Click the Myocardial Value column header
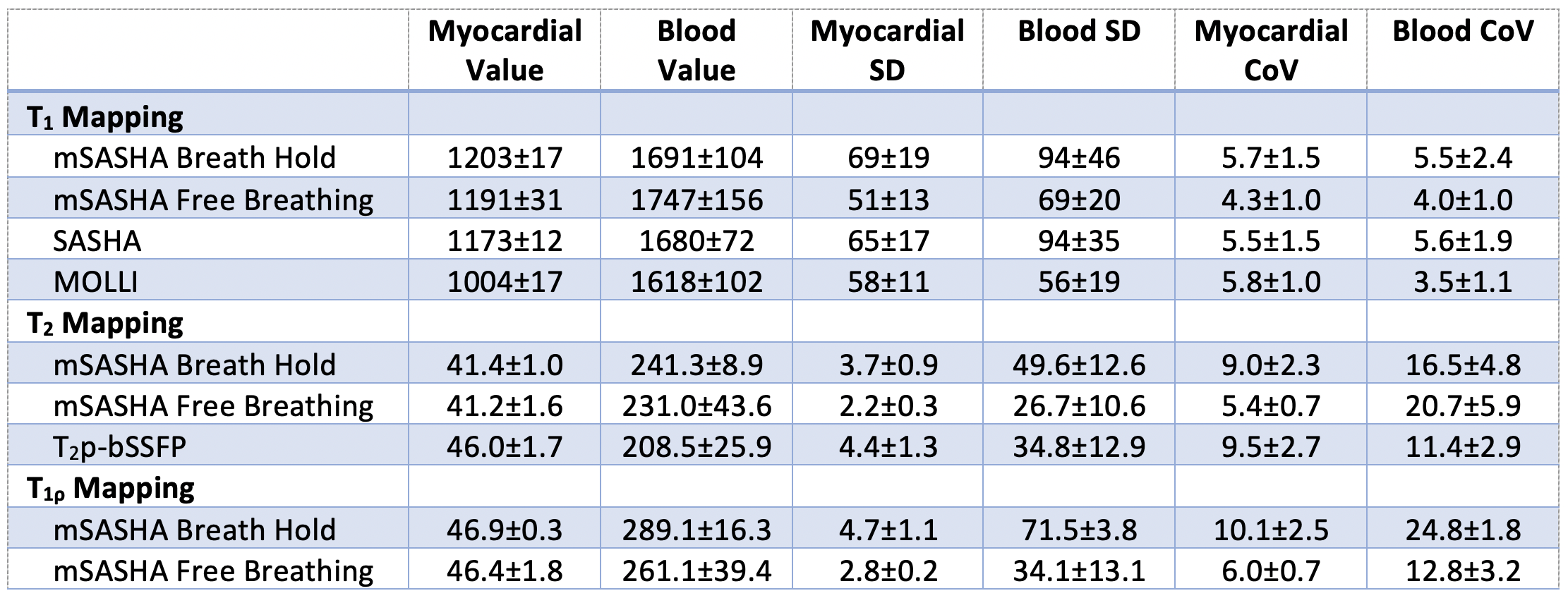Viewport: 1568px width, 598px height. point(505,50)
